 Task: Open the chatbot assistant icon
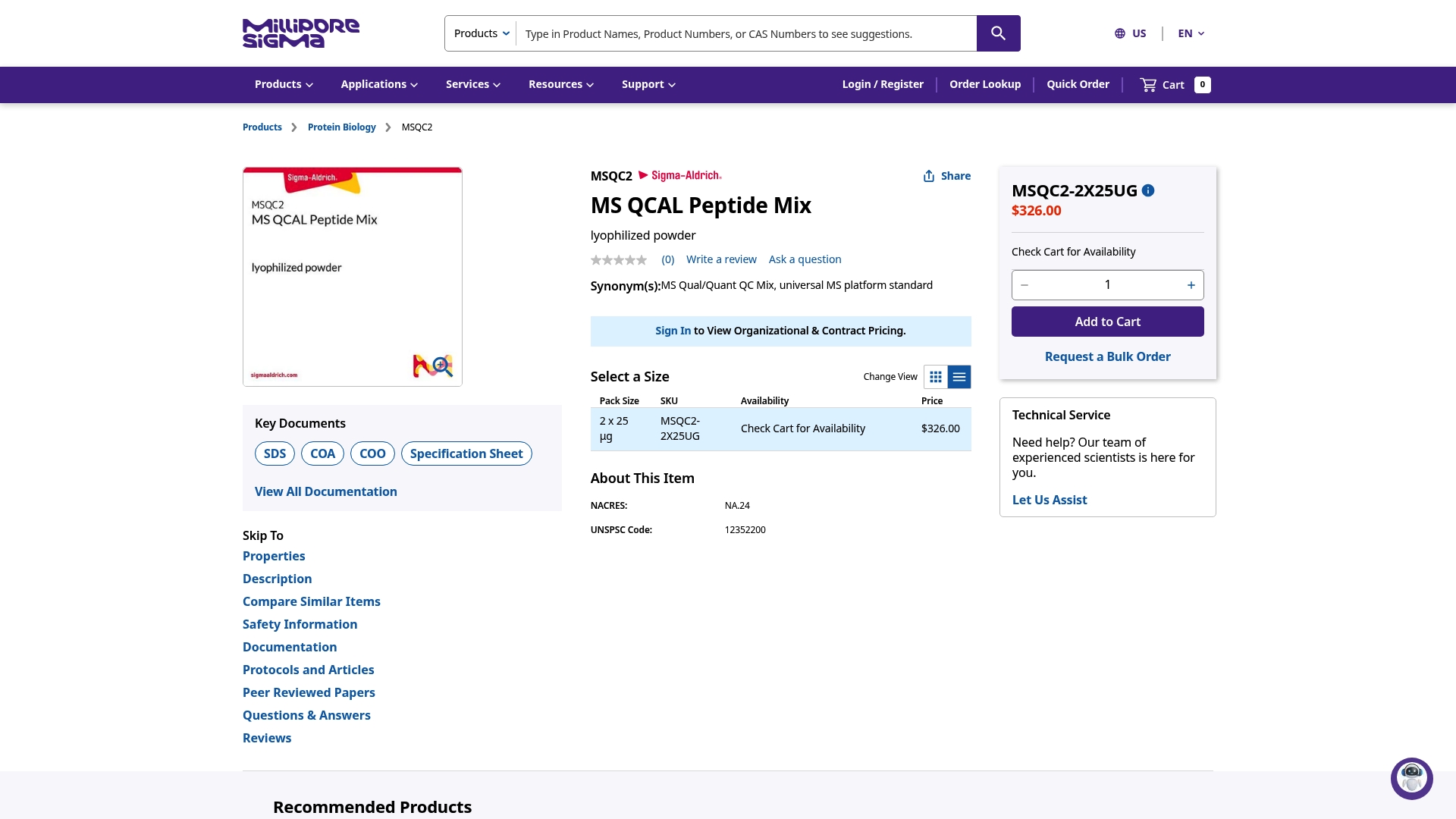click(1411, 778)
